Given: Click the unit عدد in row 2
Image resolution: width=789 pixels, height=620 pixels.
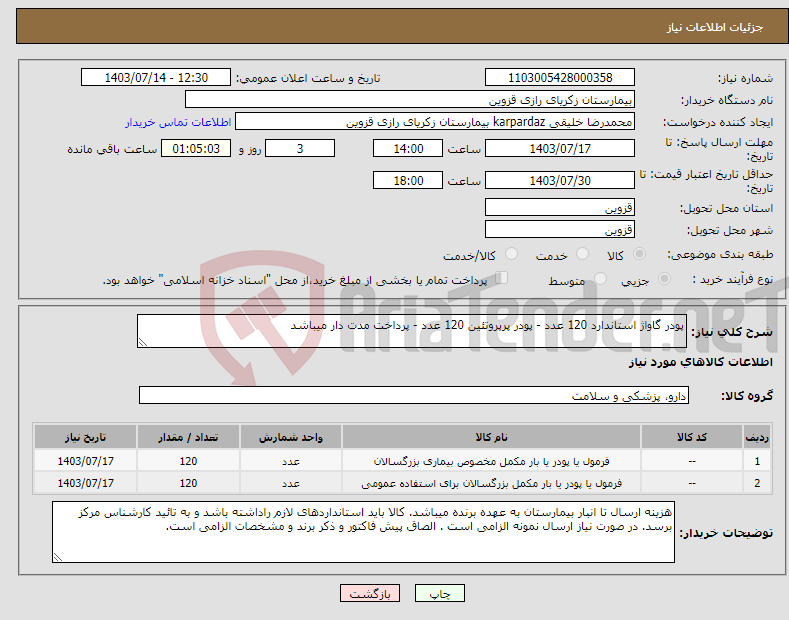Looking at the screenshot, I should [x=291, y=483].
